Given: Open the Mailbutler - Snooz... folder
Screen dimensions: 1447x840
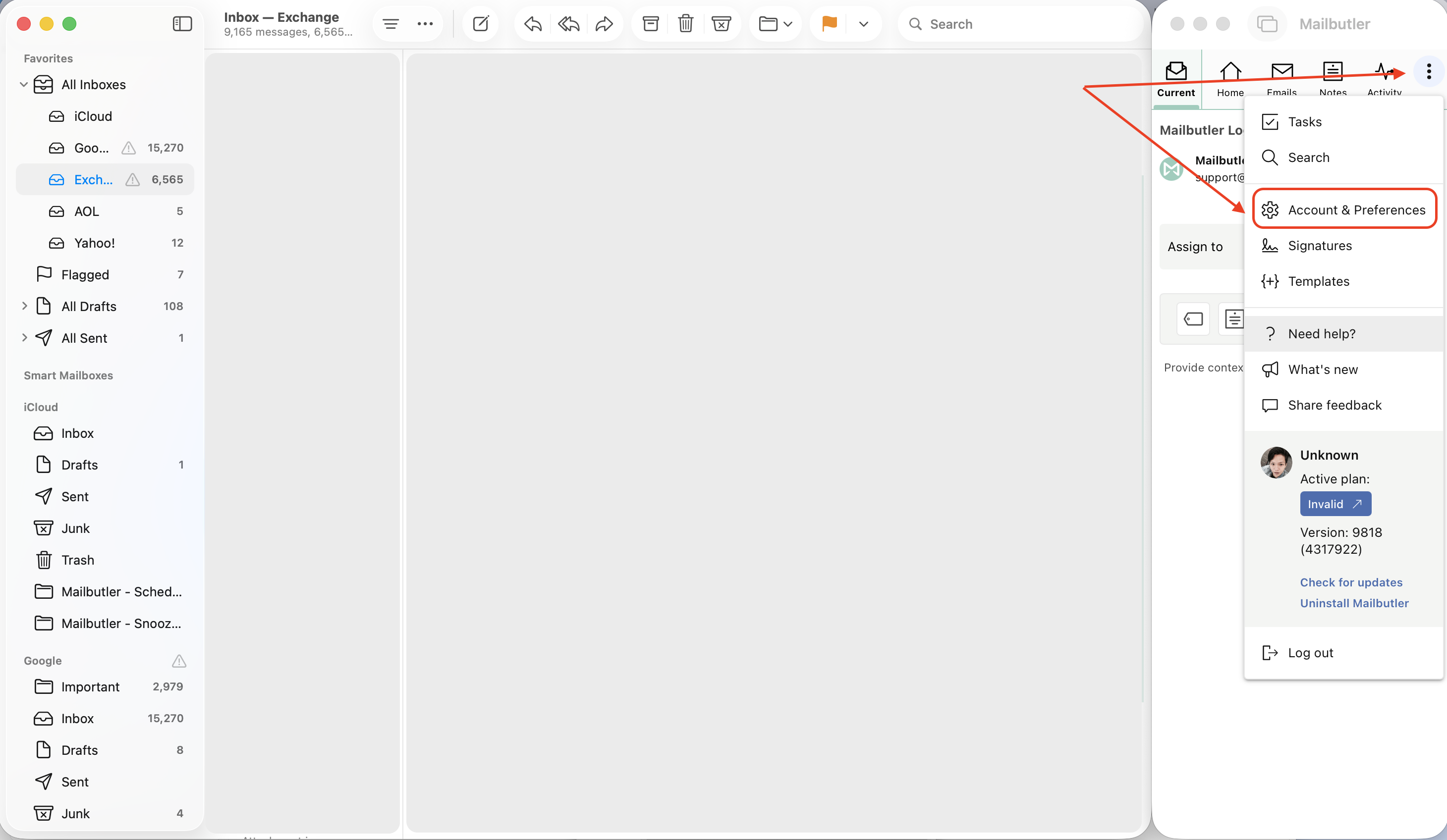Looking at the screenshot, I should tap(105, 623).
